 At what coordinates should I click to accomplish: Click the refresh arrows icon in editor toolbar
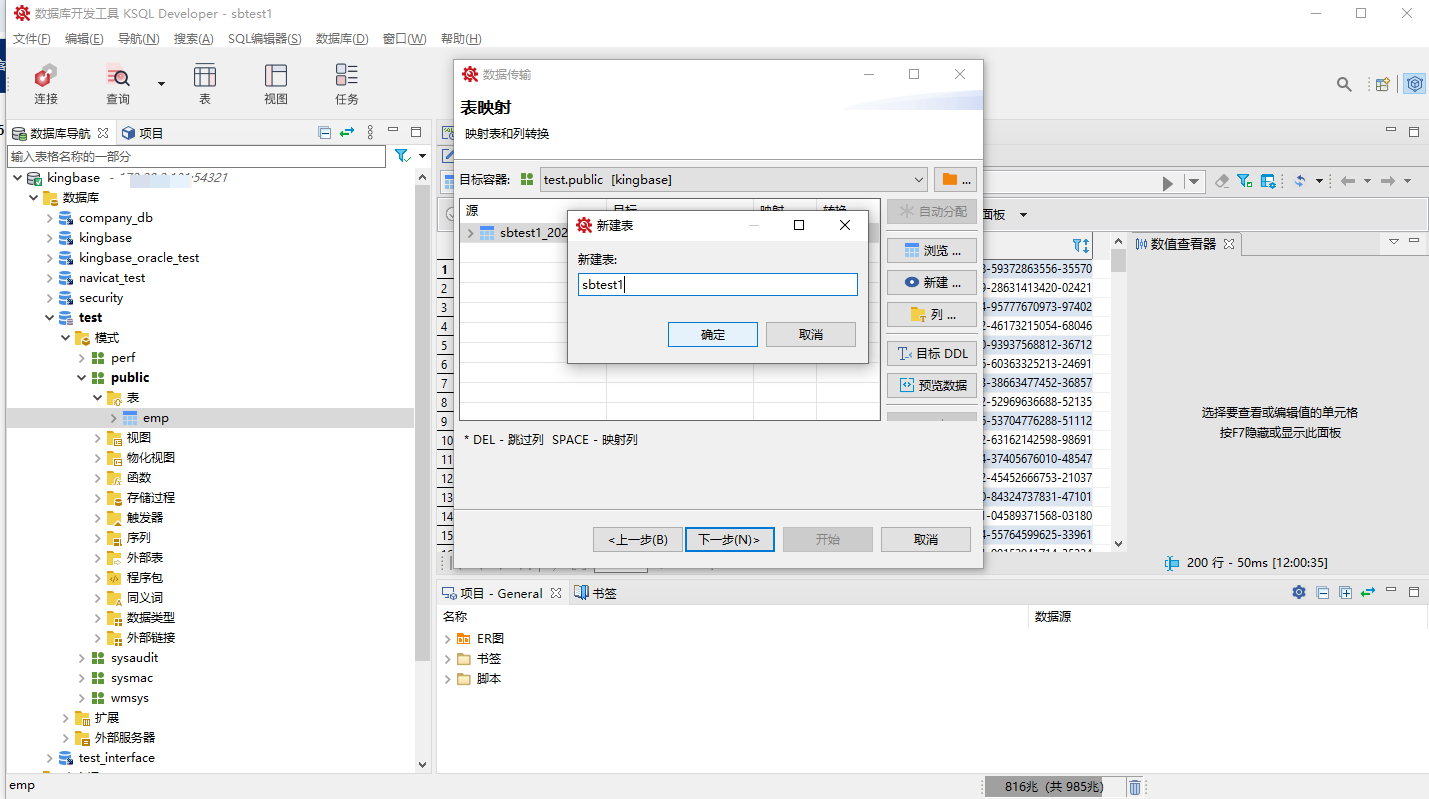pyautogui.click(x=1300, y=181)
